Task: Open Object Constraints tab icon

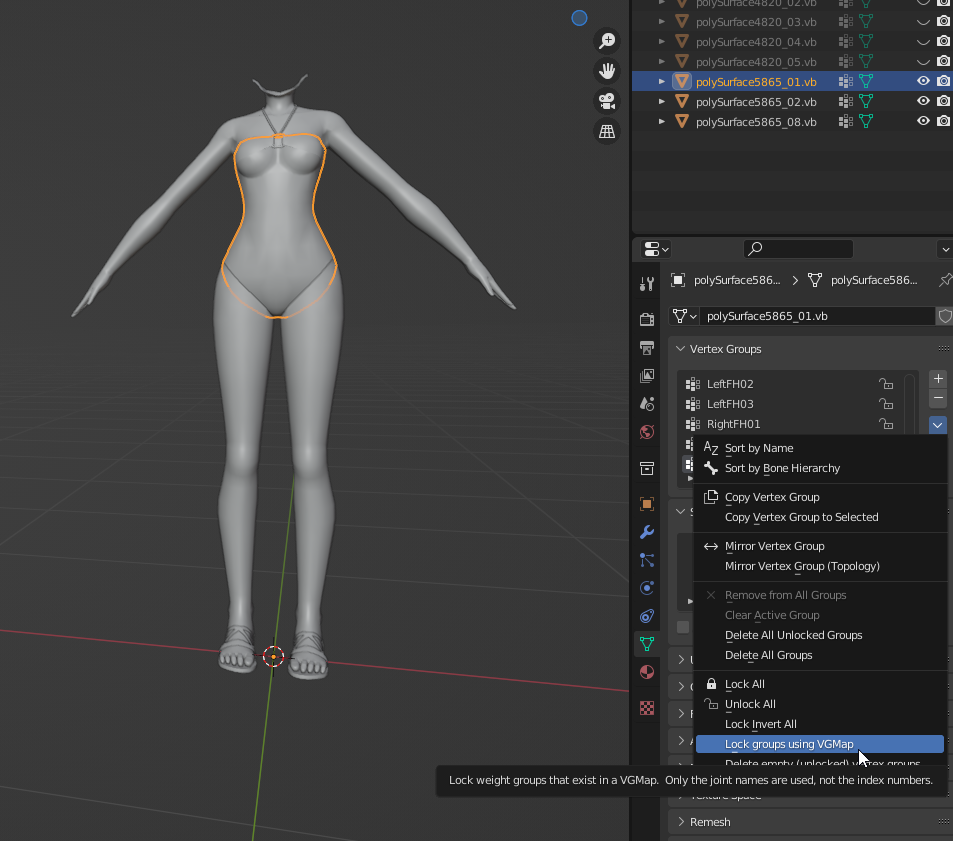Action: click(x=647, y=616)
